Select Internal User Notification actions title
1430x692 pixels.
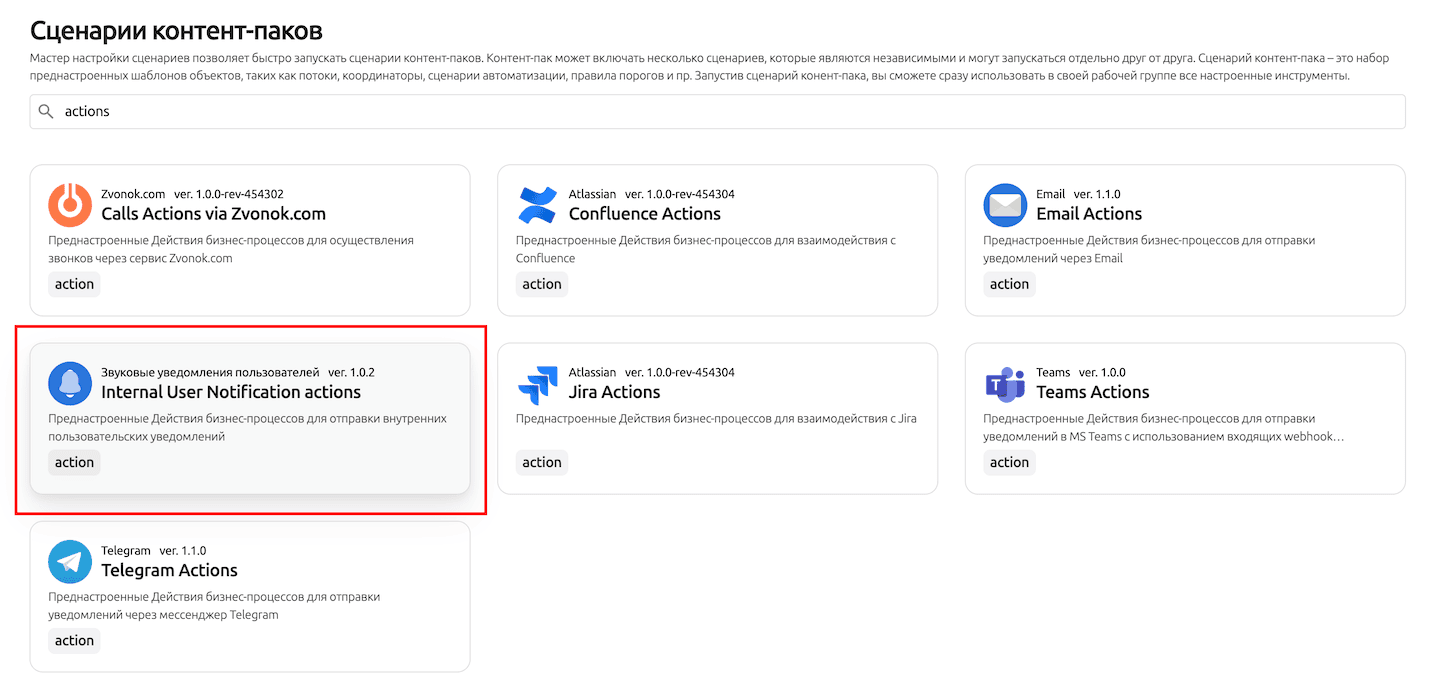[231, 392]
